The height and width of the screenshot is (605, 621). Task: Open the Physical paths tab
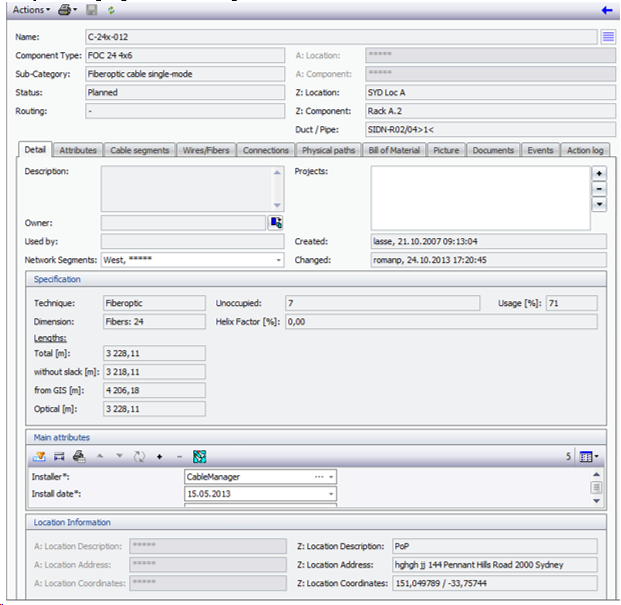pos(328,150)
